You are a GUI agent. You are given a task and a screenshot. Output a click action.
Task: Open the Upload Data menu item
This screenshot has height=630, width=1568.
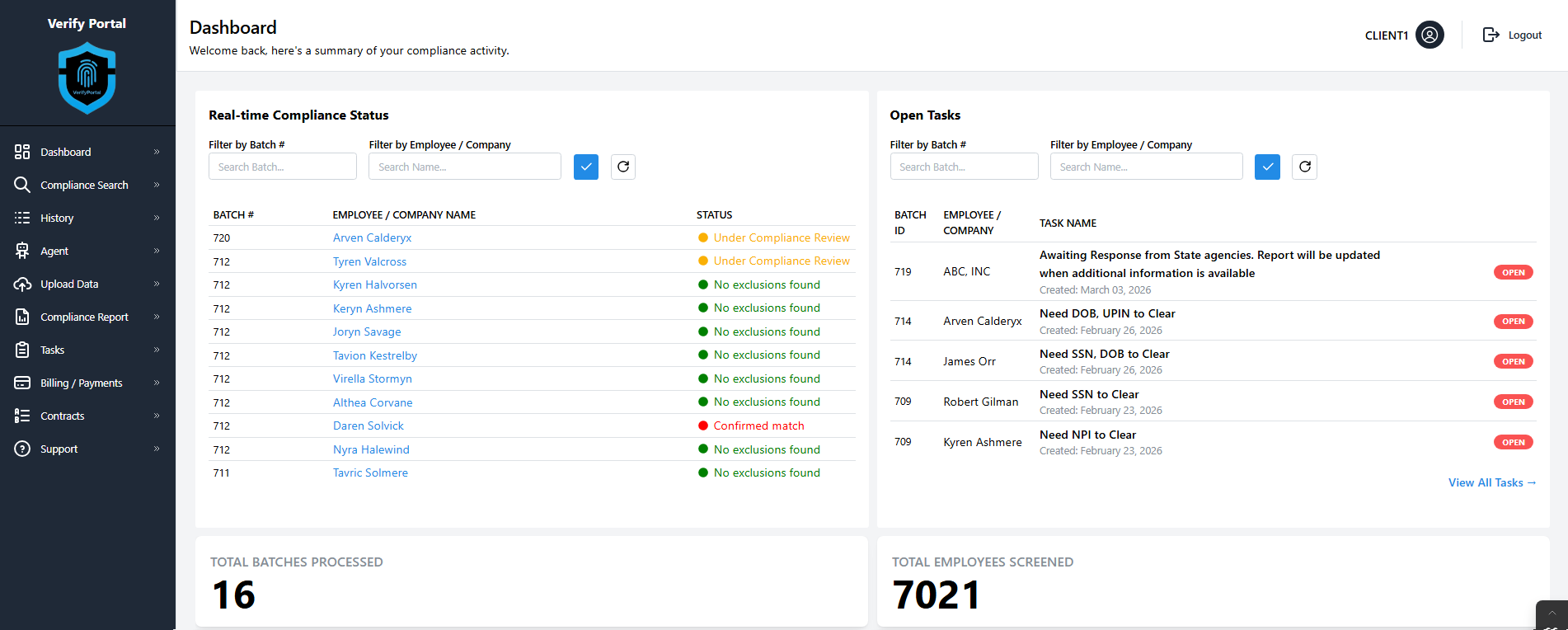coord(87,284)
